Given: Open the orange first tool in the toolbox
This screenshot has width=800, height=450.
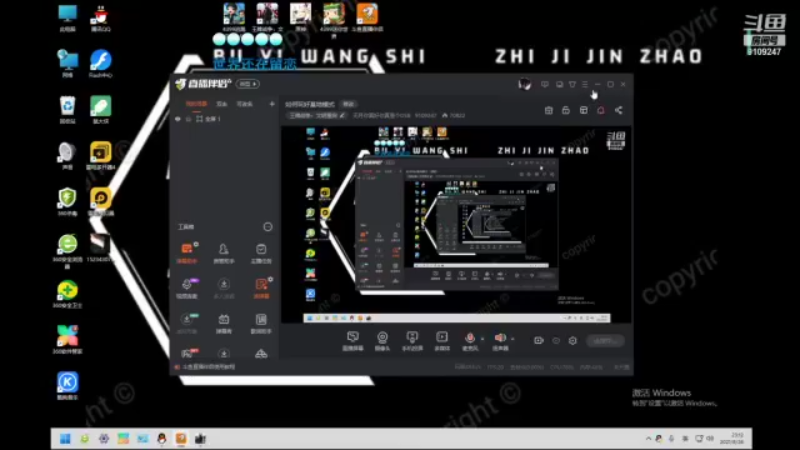Looking at the screenshot, I should pos(187,253).
